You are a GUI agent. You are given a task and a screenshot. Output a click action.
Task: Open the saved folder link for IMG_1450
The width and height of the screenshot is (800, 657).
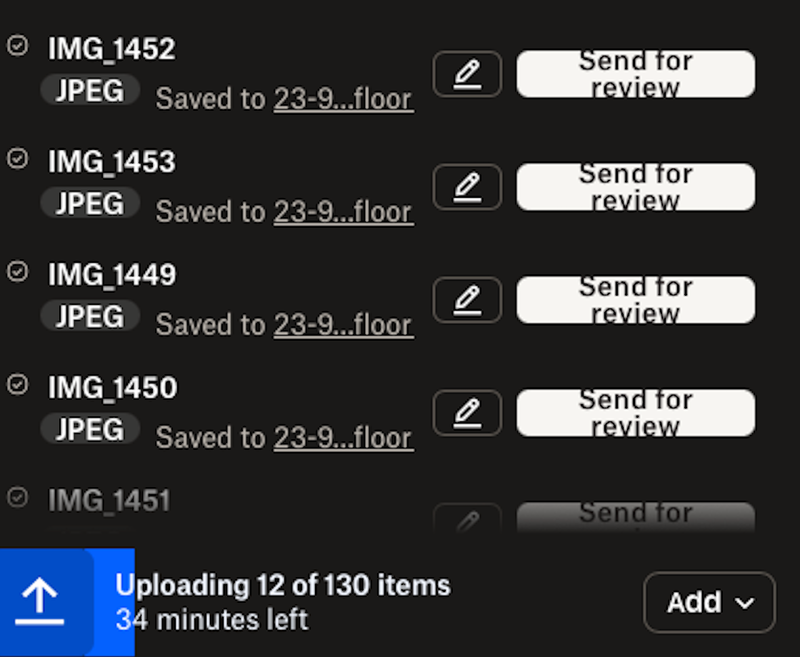343,439
